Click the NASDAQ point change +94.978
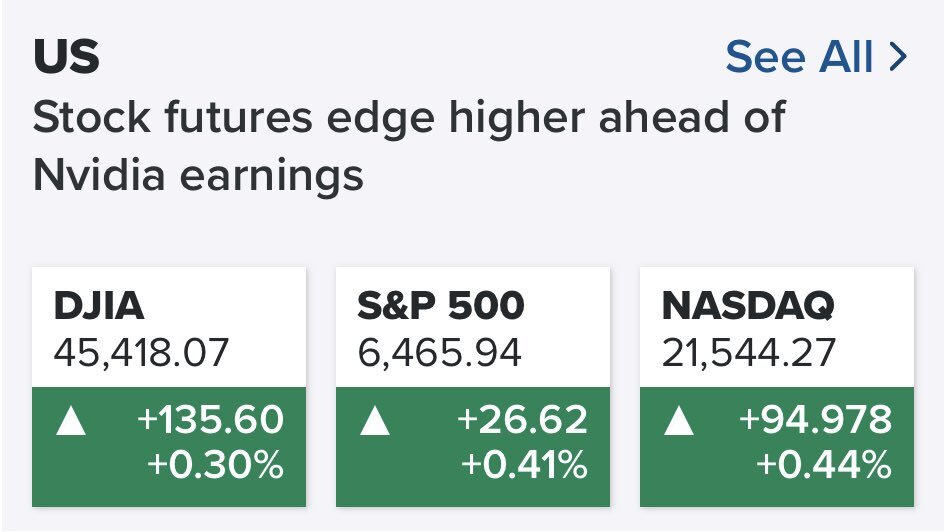This screenshot has width=946, height=532. click(815, 421)
